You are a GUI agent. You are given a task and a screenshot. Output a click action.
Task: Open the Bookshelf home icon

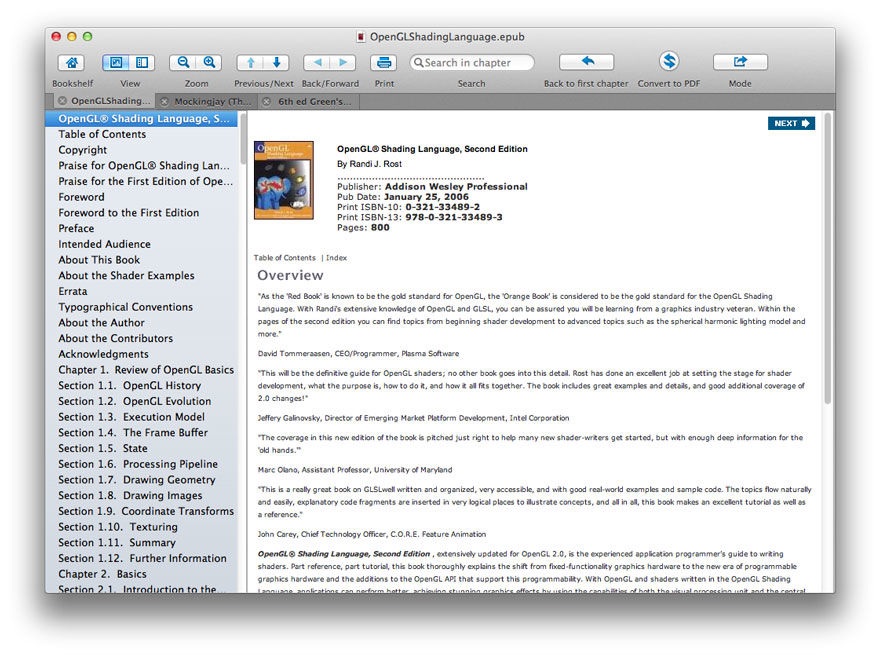tap(72, 62)
